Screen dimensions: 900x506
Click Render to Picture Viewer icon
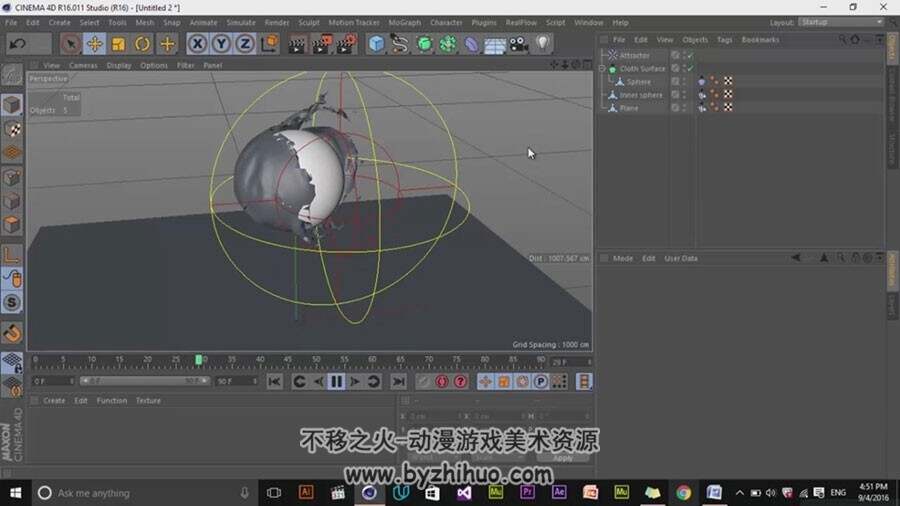(322, 44)
